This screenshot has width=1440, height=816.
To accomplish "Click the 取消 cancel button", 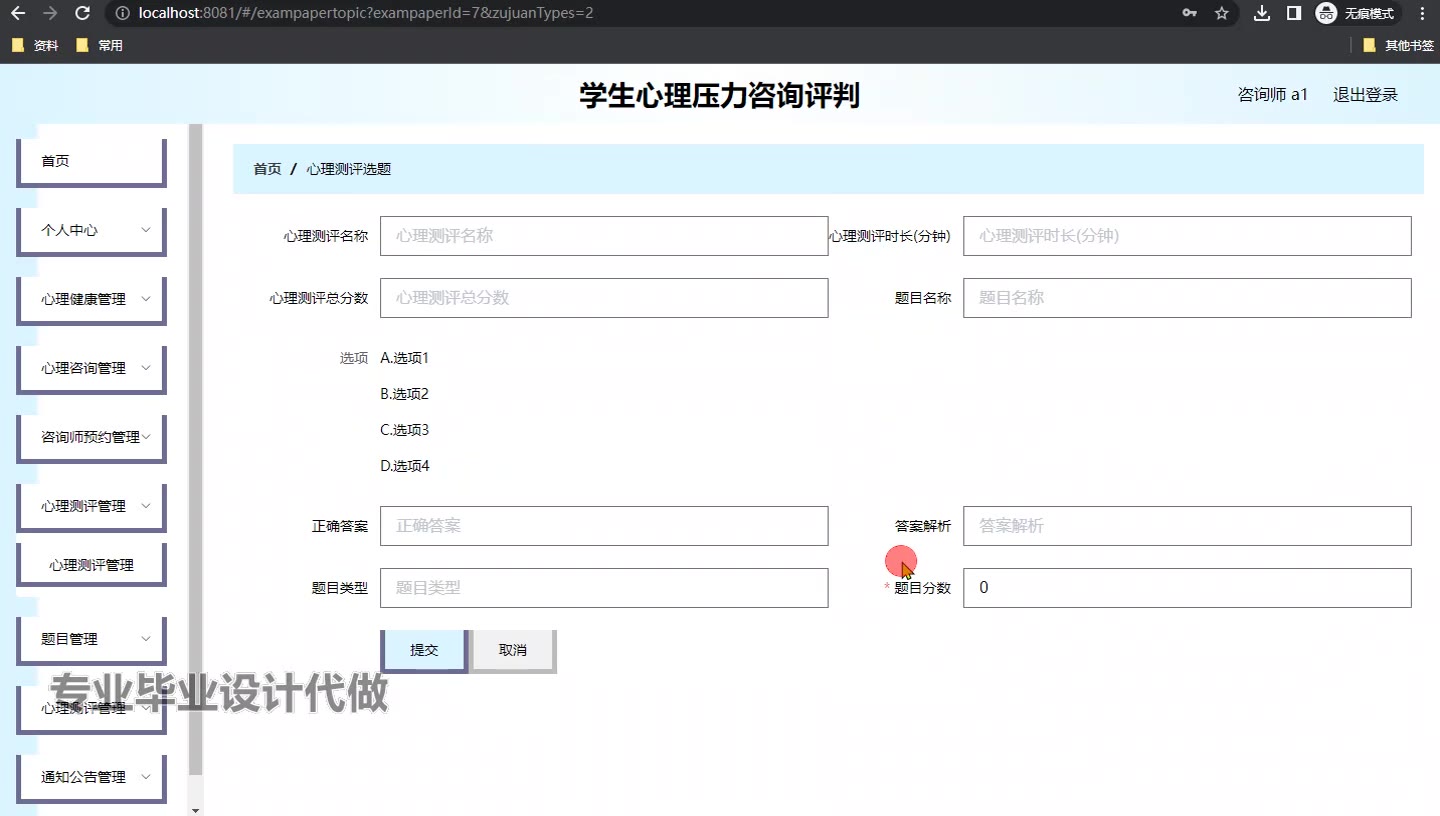I will pos(512,650).
